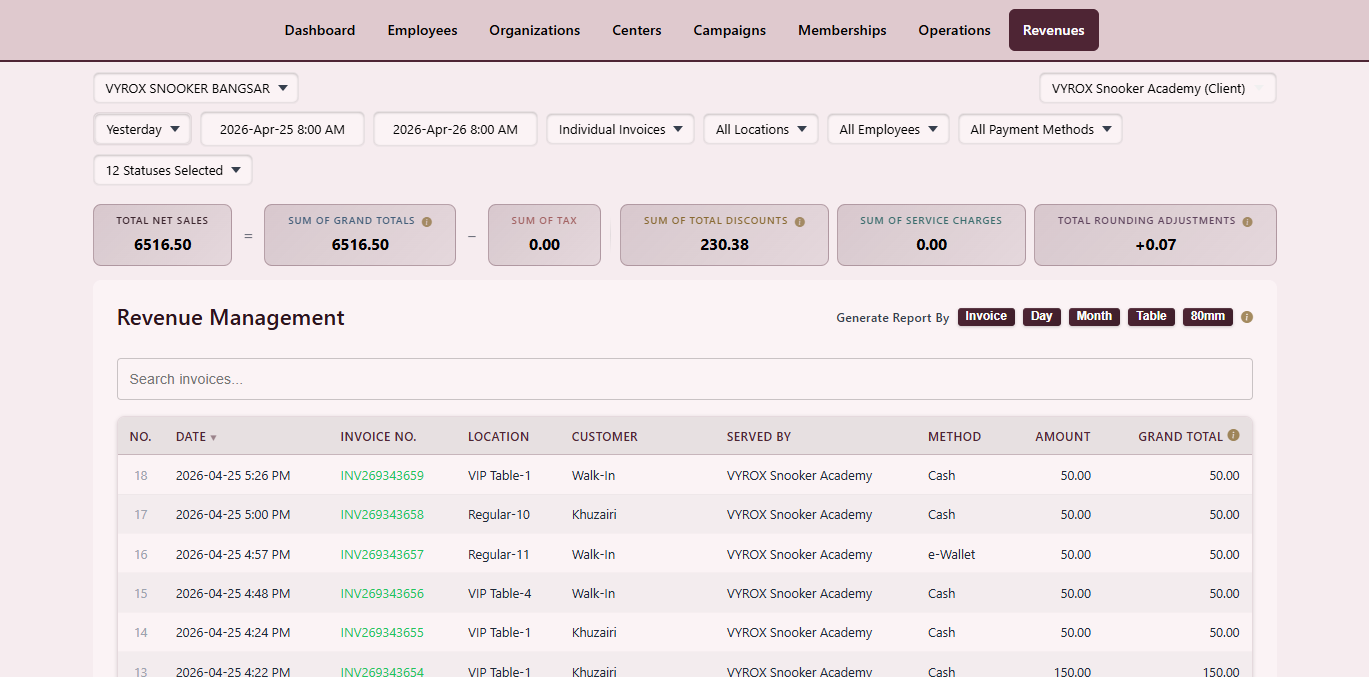Generate report by Month
The width and height of the screenshot is (1369, 677).
[1094, 316]
